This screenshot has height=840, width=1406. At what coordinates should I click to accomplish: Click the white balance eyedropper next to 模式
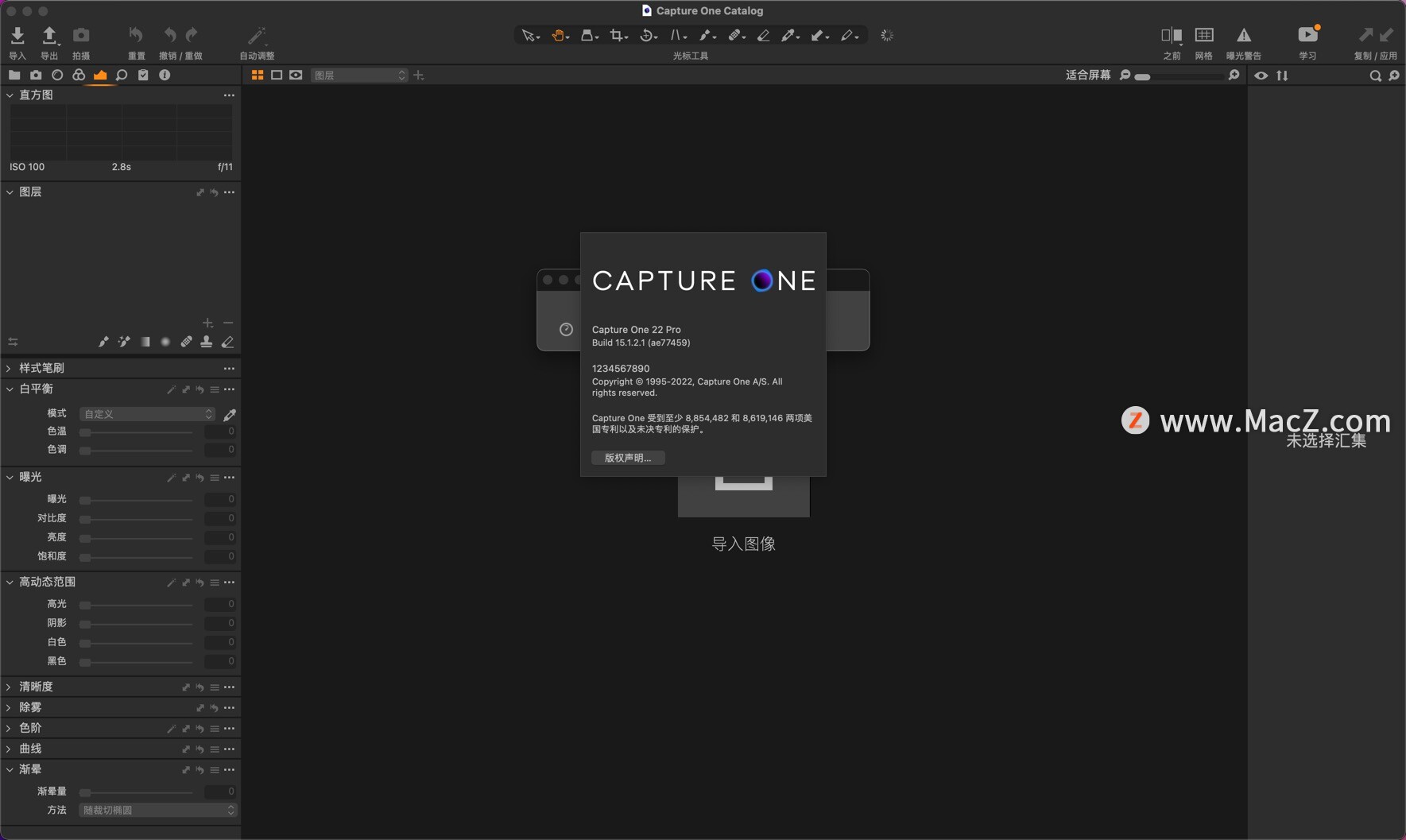230,414
